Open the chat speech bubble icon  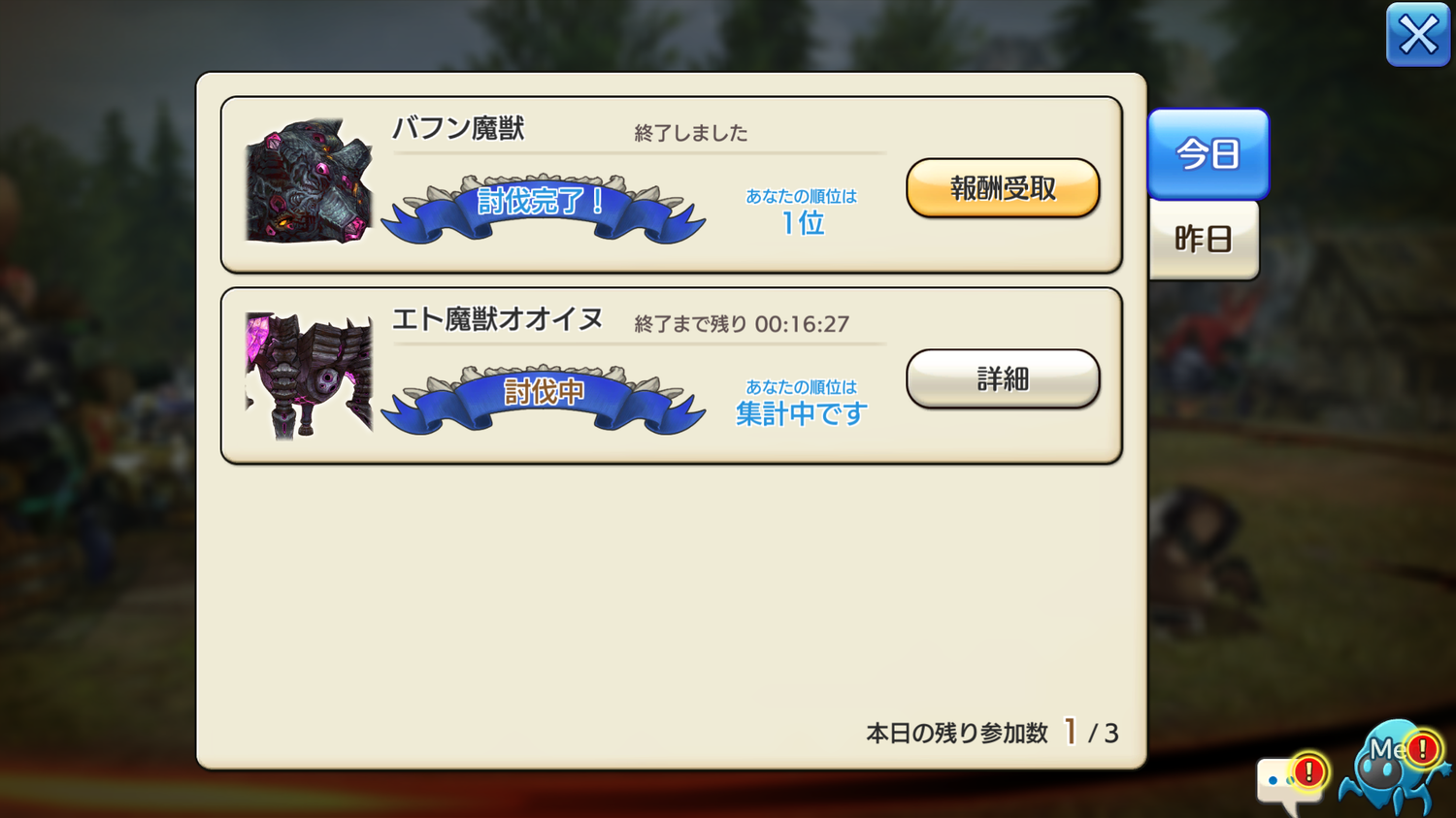click(x=1286, y=784)
